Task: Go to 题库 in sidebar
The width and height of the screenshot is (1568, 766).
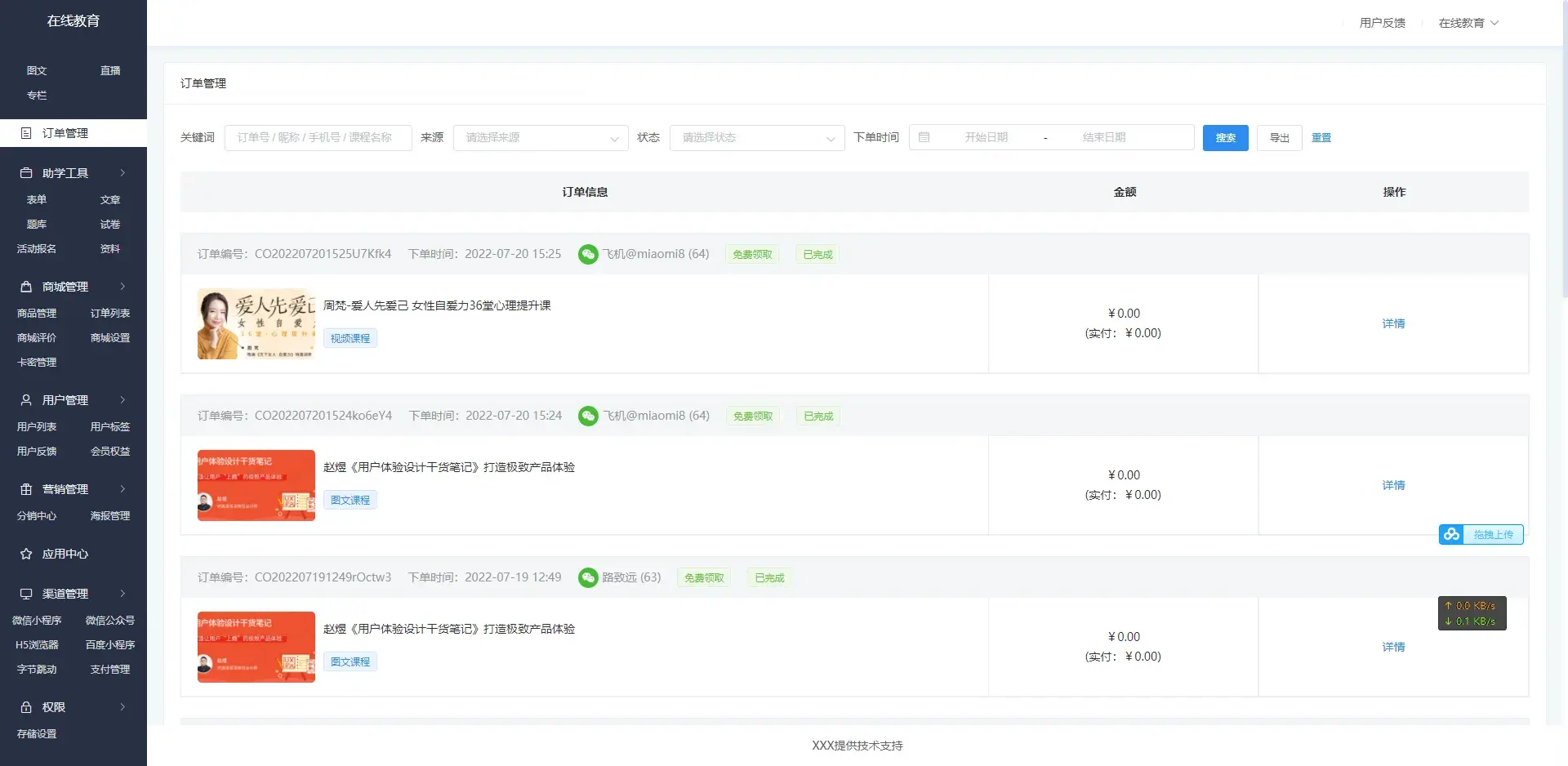Action: click(x=37, y=225)
